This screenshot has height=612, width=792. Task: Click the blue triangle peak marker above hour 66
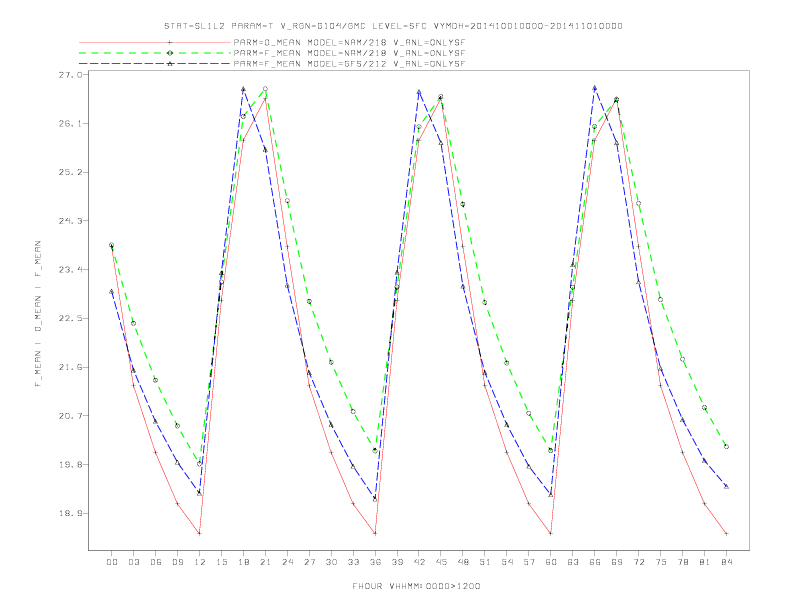(x=595, y=87)
